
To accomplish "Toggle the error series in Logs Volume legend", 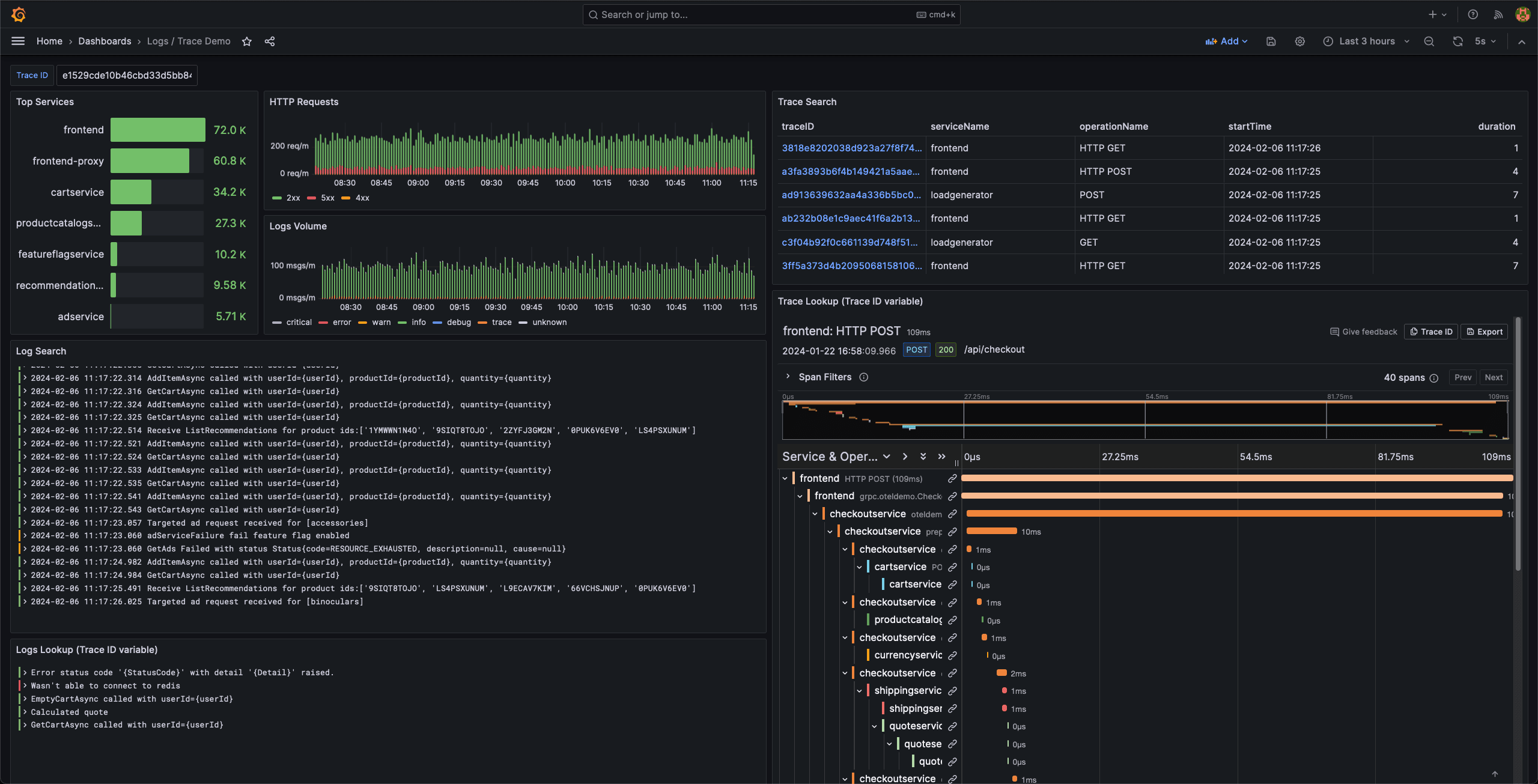I will 341,322.
